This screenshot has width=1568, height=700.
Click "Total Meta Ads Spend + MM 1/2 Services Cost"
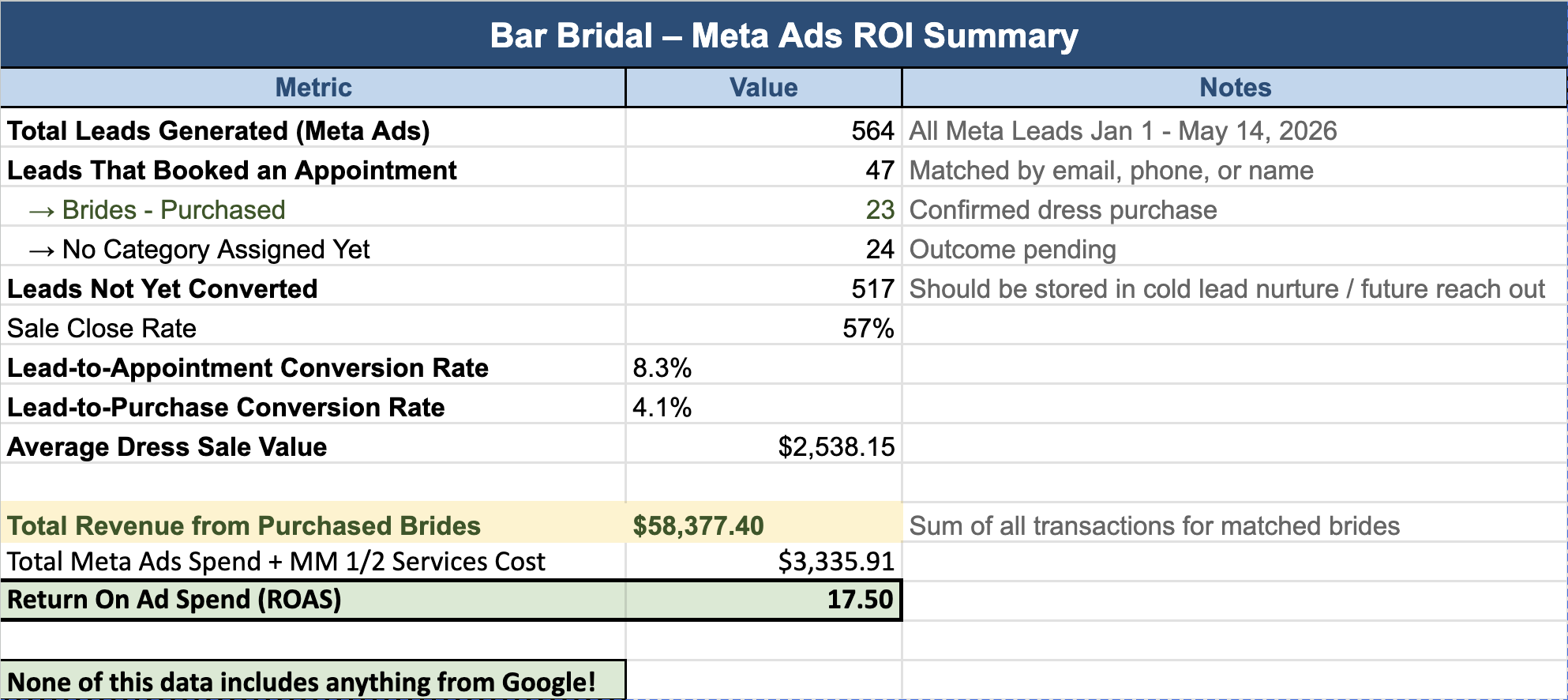313,561
